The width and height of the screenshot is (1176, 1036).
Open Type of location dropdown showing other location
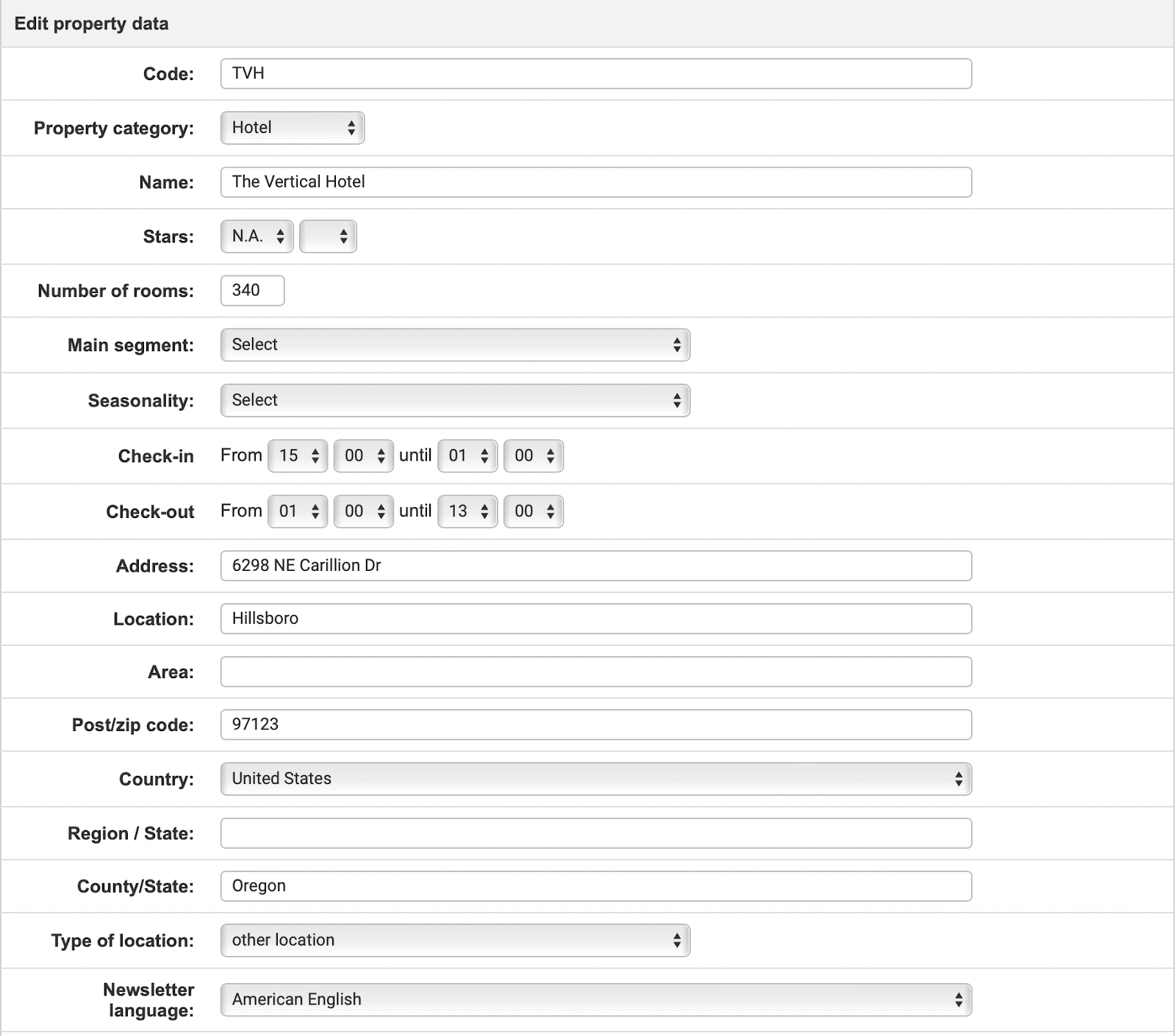click(x=455, y=940)
